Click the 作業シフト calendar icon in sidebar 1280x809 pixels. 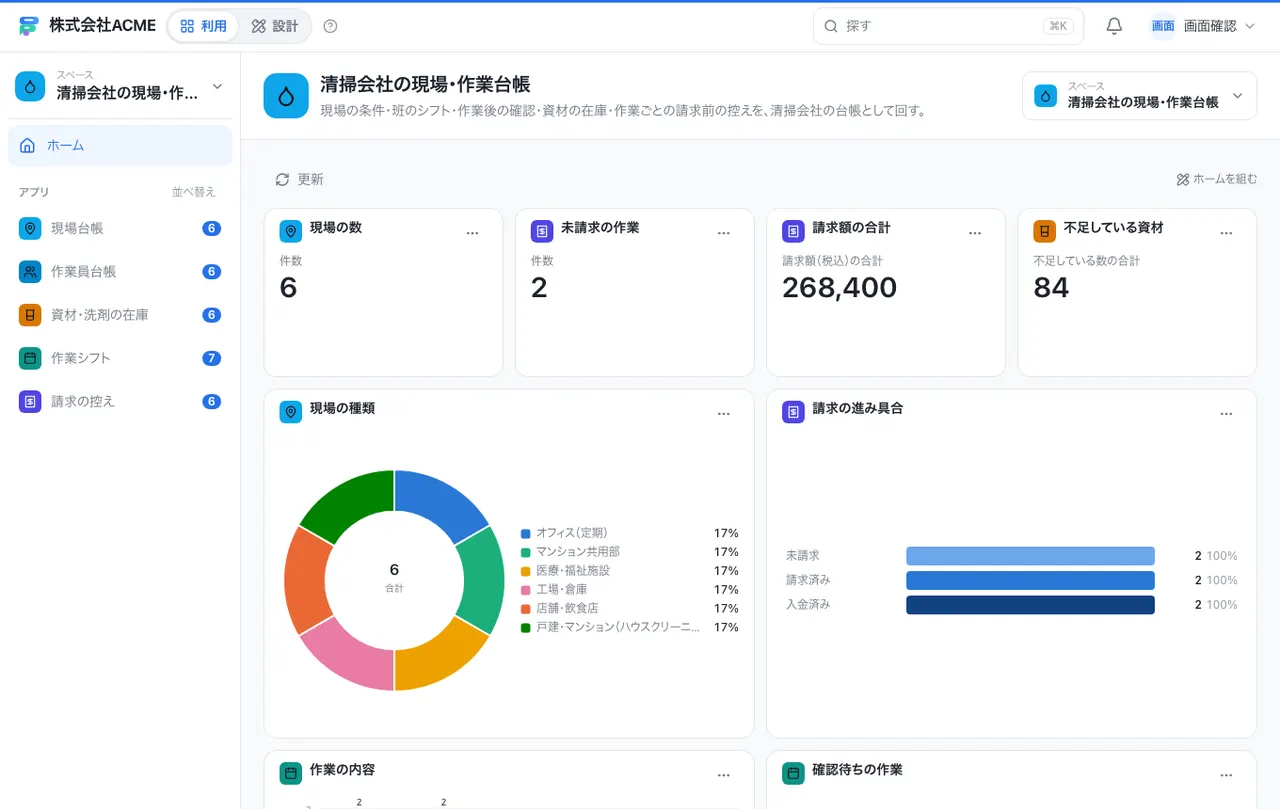pyautogui.click(x=30, y=358)
